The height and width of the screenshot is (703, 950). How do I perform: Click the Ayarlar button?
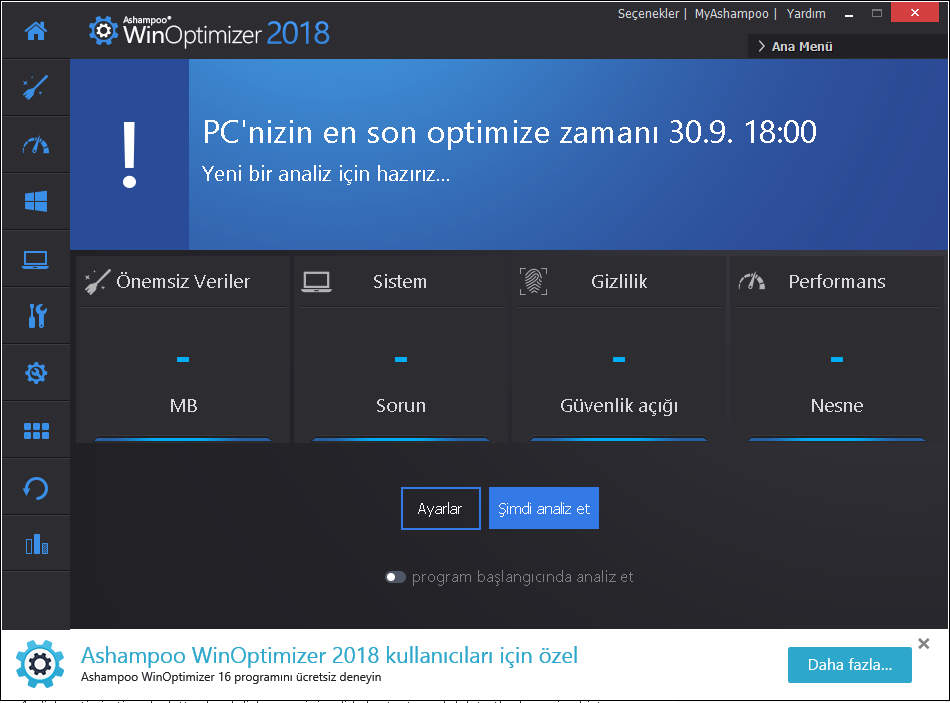(x=440, y=508)
